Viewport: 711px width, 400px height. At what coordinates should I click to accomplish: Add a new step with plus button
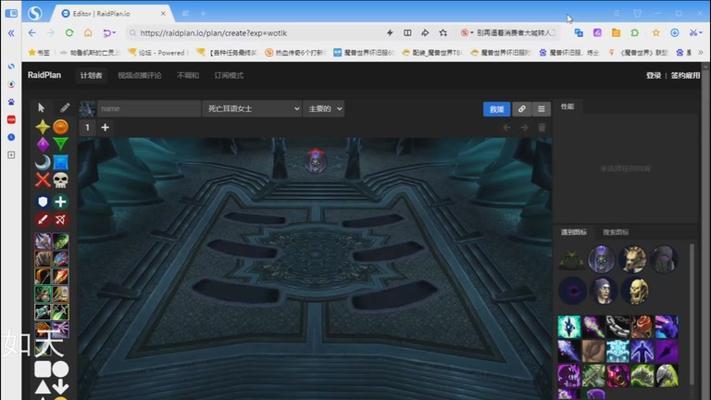(105, 128)
